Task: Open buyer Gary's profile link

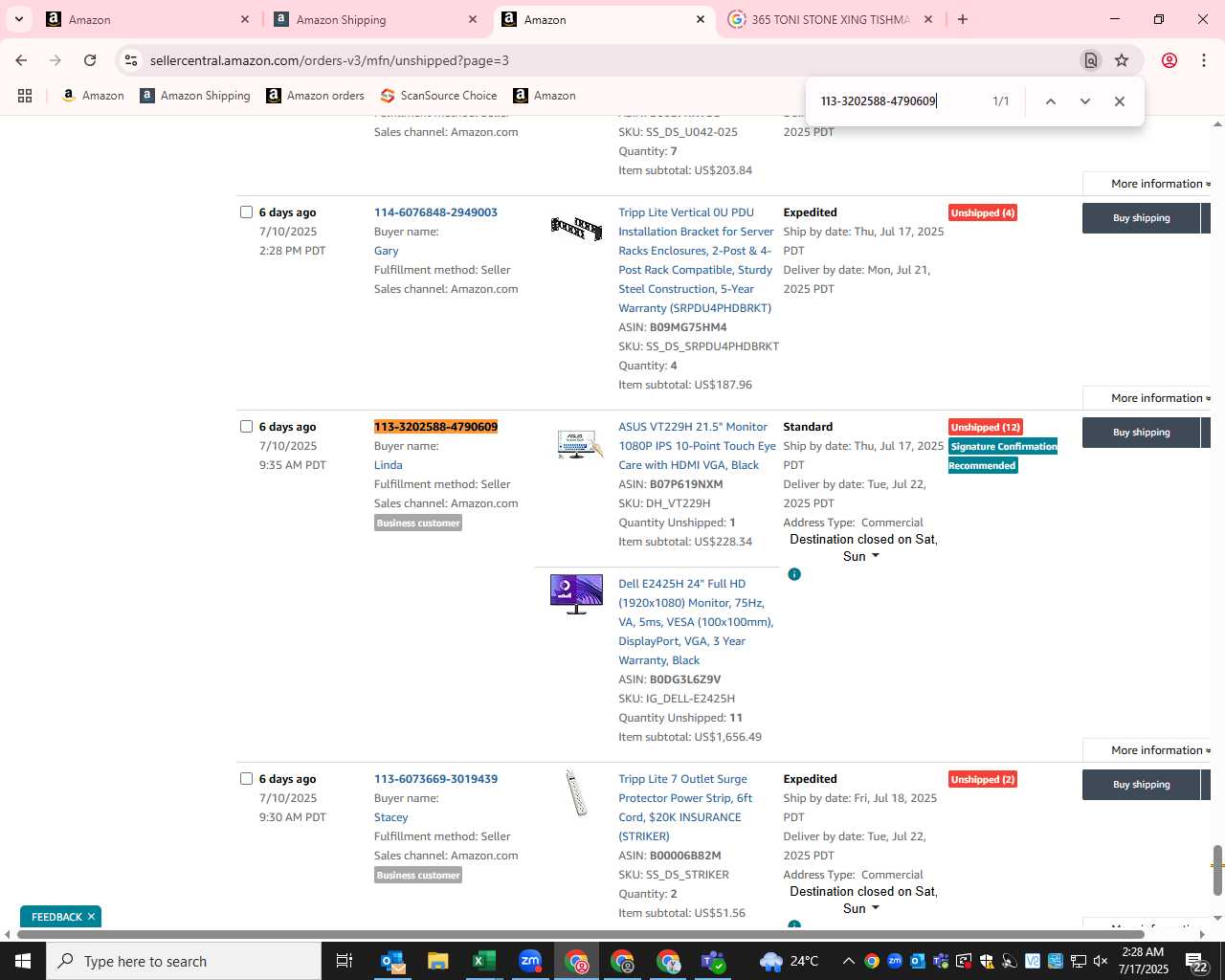Action: pyautogui.click(x=386, y=251)
